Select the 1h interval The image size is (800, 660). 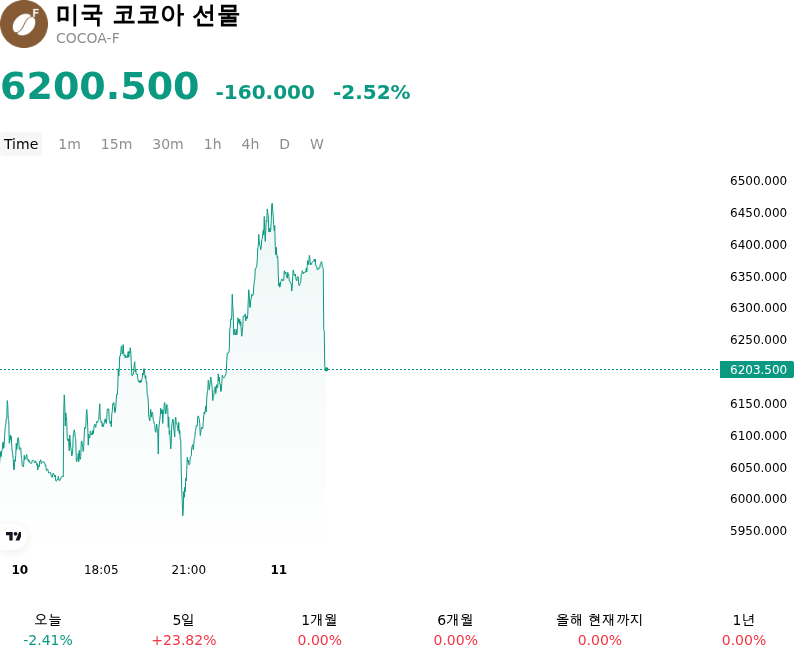213,144
